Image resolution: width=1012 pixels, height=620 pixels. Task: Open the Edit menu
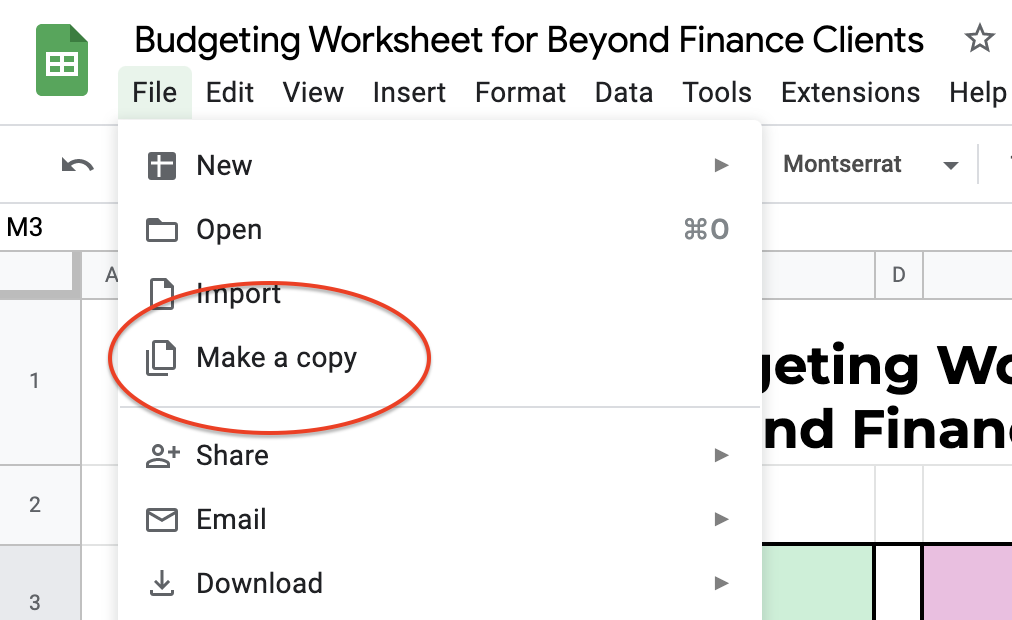(x=230, y=93)
